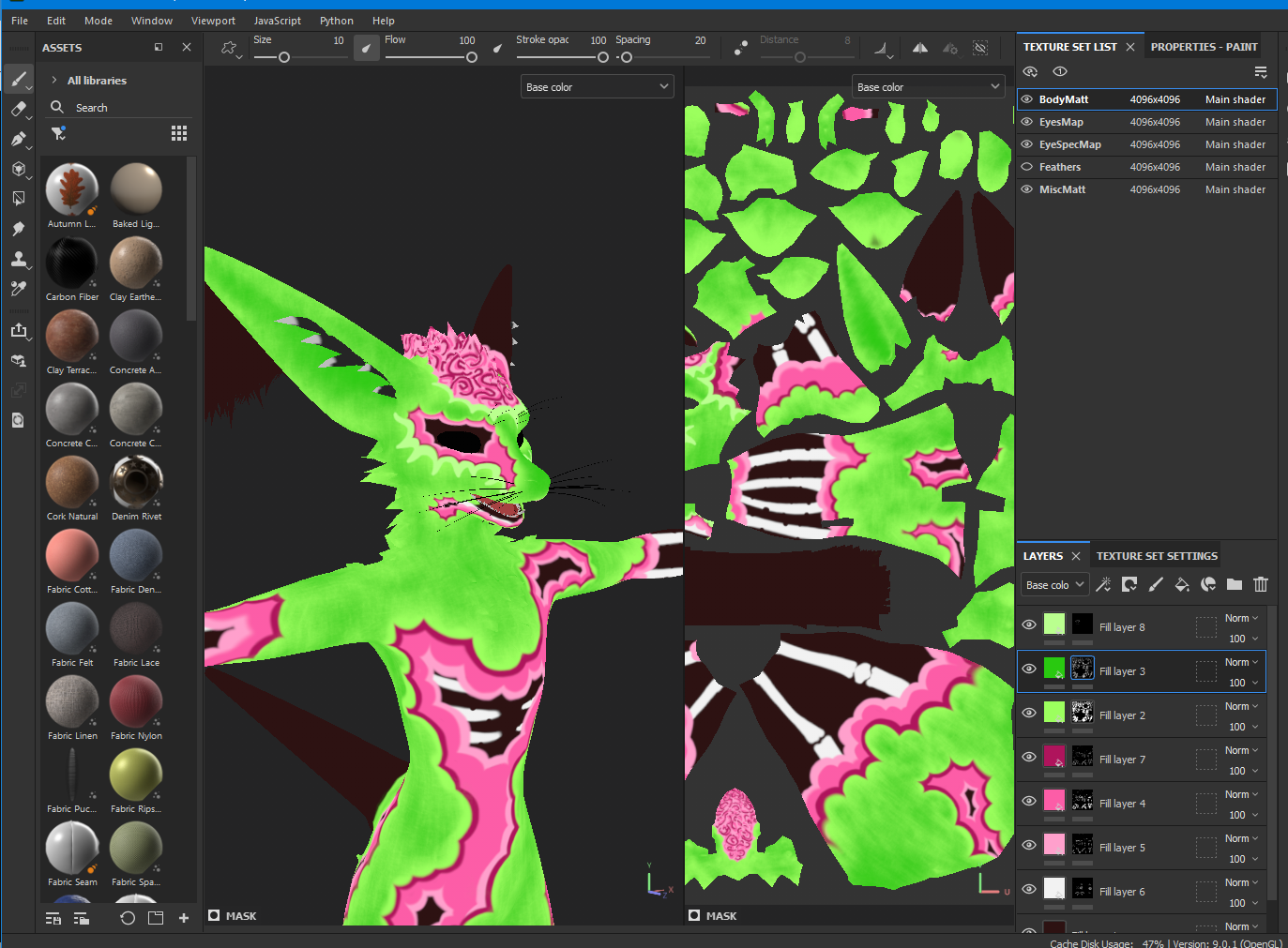Hide the EyesMap texture set
The image size is (1288, 948).
(x=1027, y=122)
